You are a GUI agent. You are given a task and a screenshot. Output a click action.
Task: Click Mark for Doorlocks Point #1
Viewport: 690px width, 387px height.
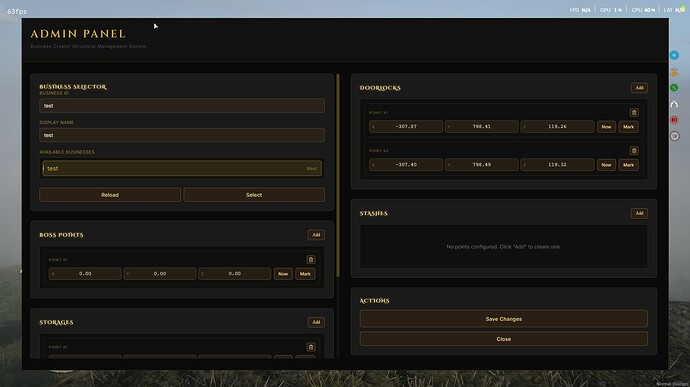pyautogui.click(x=628, y=127)
